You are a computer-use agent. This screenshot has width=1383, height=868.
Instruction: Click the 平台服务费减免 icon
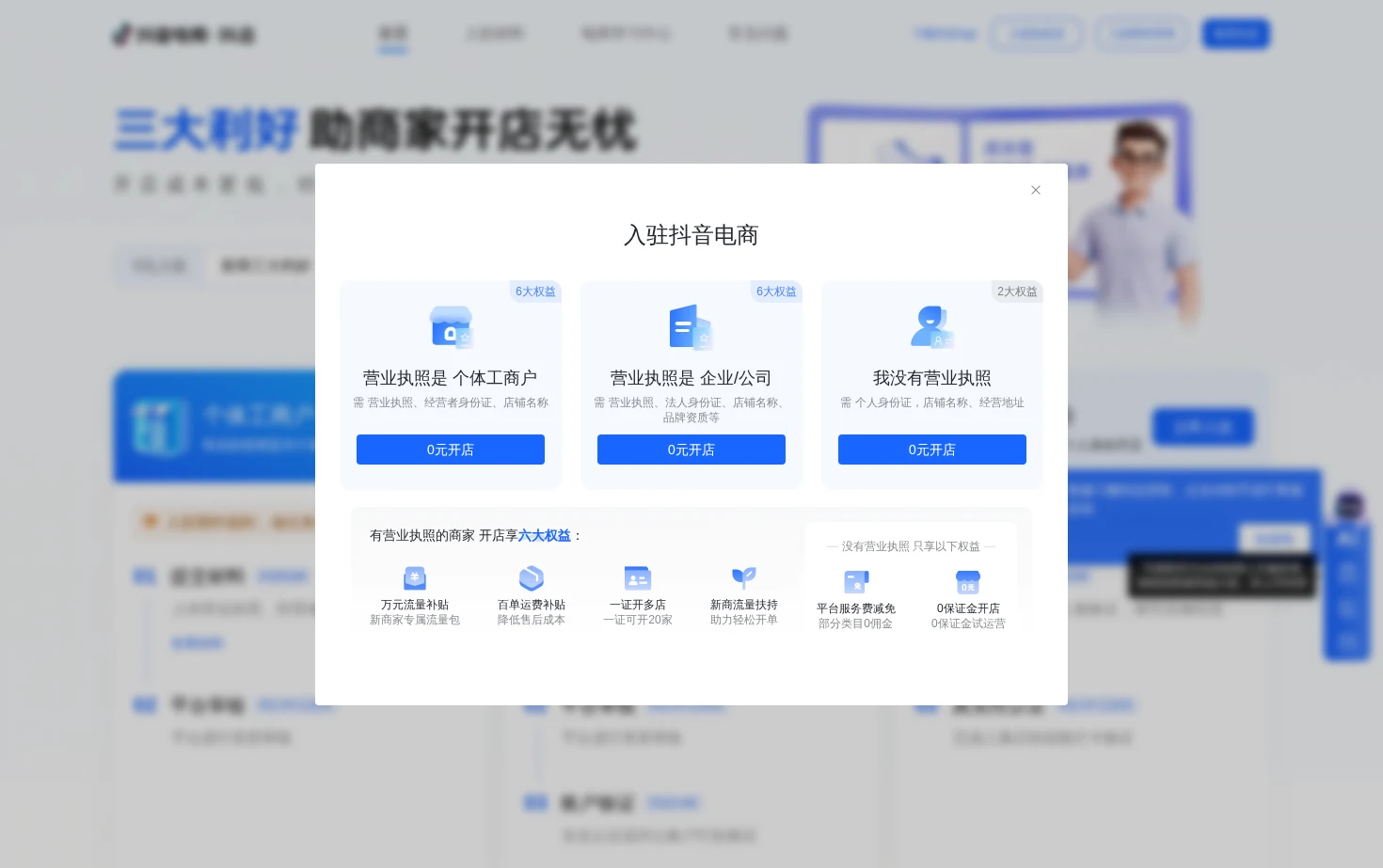[856, 582]
